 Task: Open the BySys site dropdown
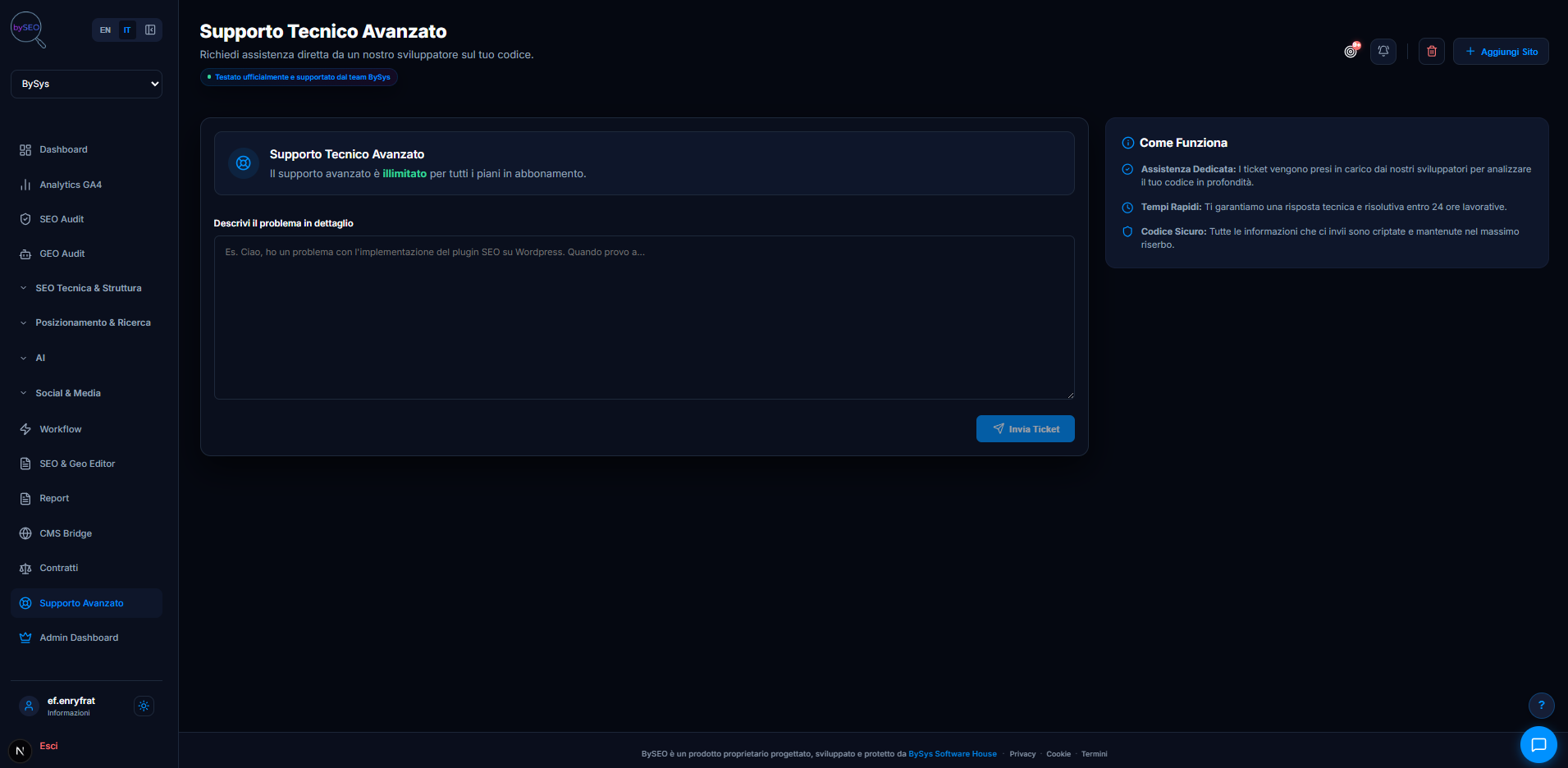(86, 84)
